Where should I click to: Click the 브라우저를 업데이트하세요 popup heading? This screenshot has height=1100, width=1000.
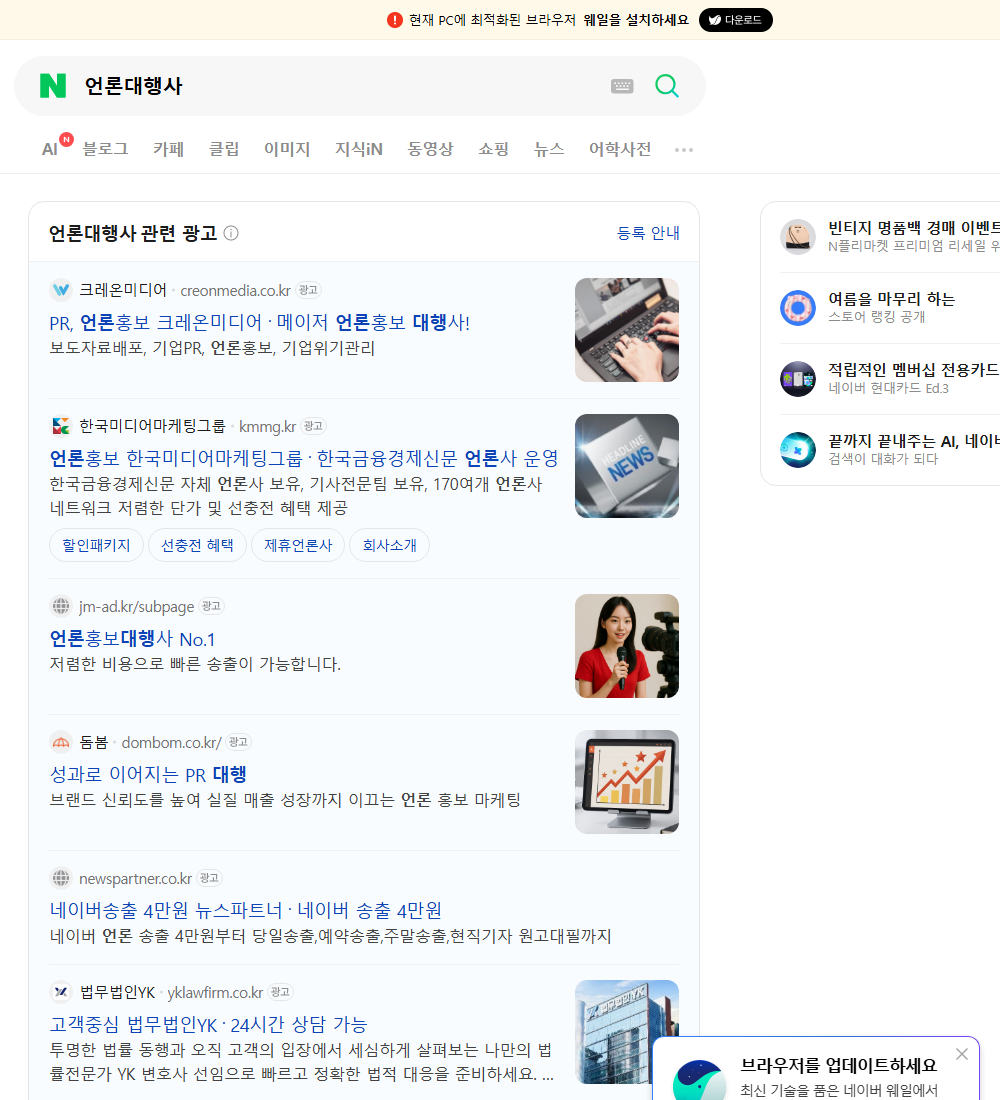[x=839, y=1065]
